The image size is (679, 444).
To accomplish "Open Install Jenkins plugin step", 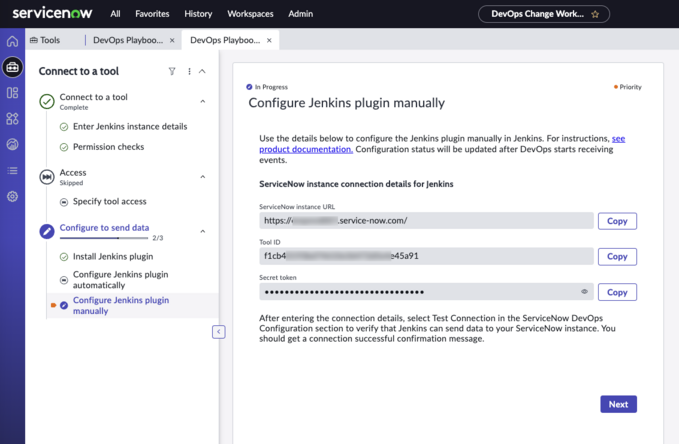I will 113,256.
